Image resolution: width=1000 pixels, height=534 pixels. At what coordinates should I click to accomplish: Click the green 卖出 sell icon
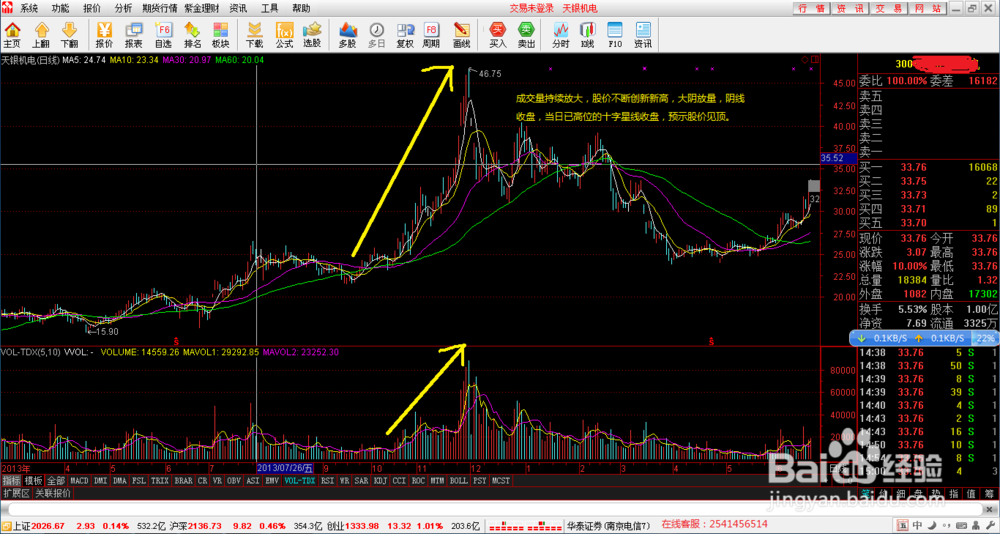526,35
